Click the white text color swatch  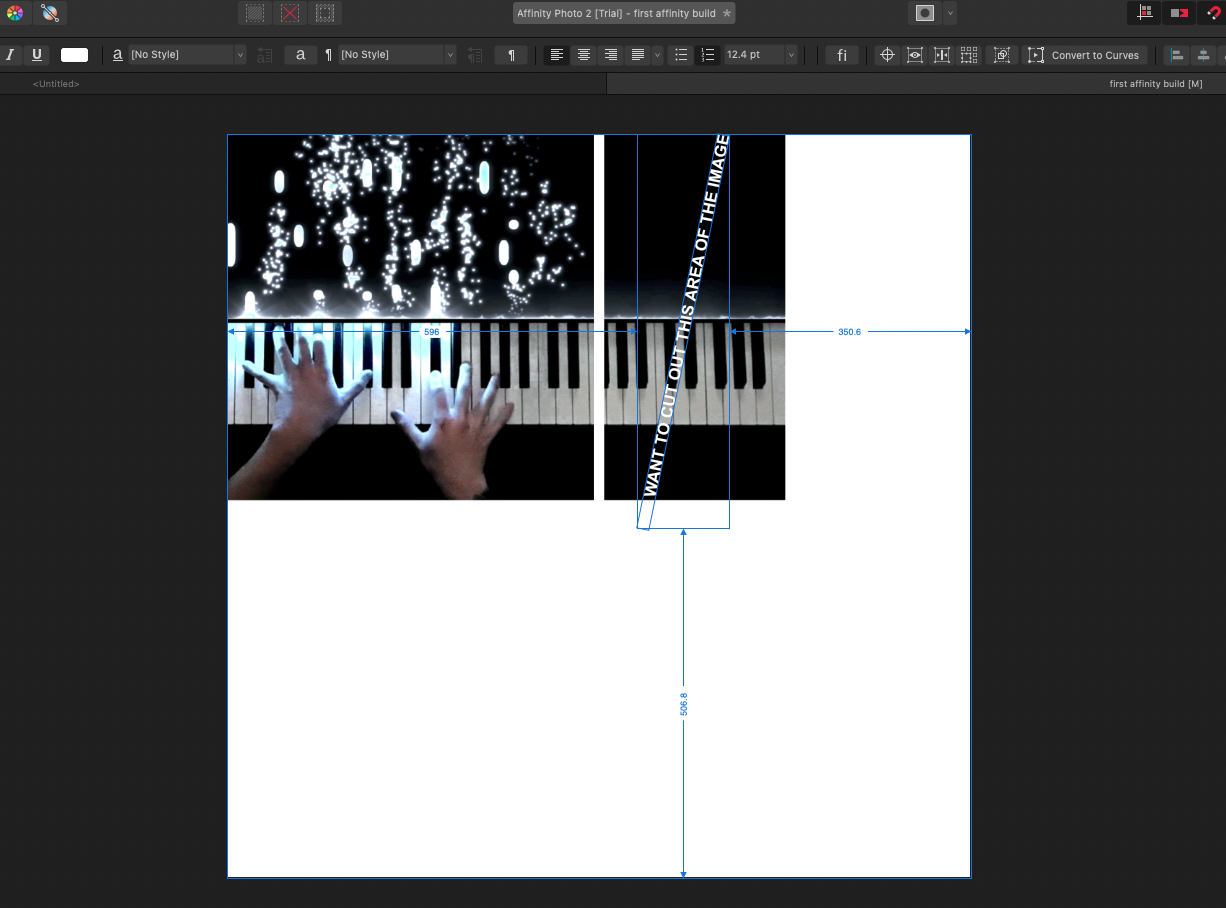(74, 55)
